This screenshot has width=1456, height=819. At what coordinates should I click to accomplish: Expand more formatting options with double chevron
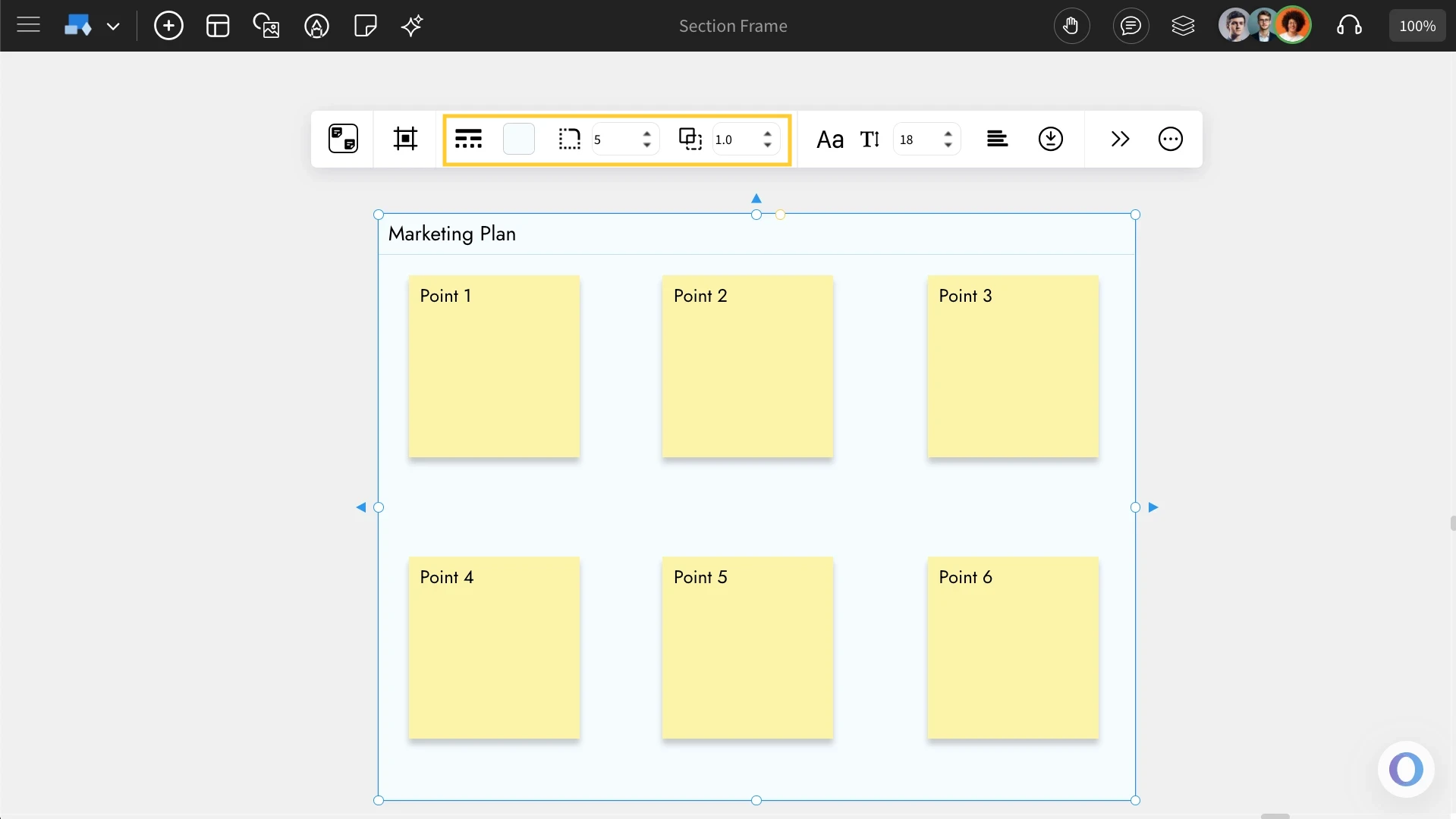[x=1121, y=139]
